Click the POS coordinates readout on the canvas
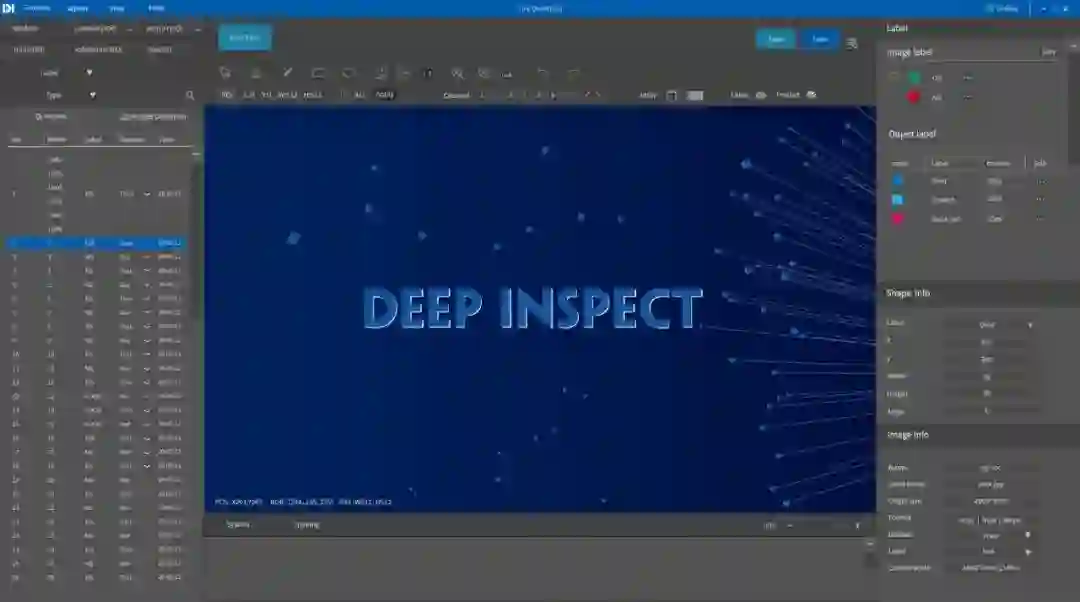 tap(238, 502)
